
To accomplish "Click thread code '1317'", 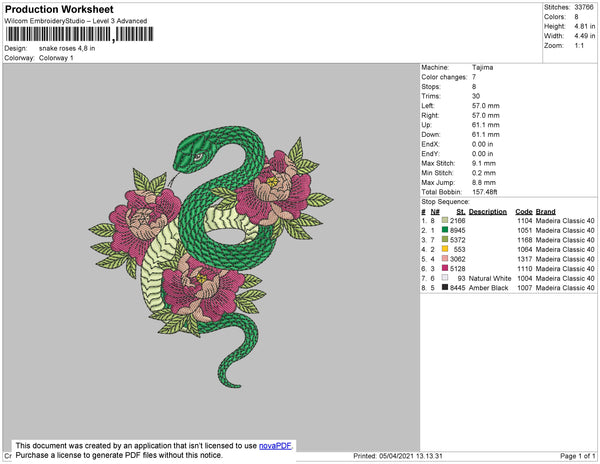I will pyautogui.click(x=525, y=259).
